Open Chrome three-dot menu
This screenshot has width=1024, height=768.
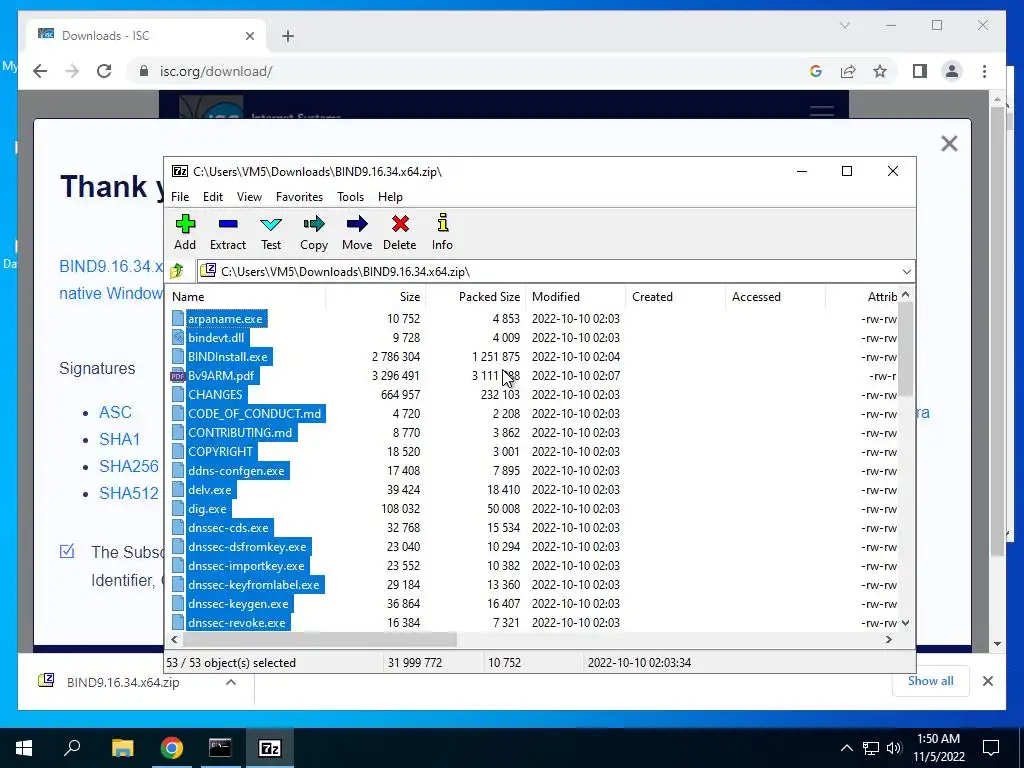coord(984,71)
